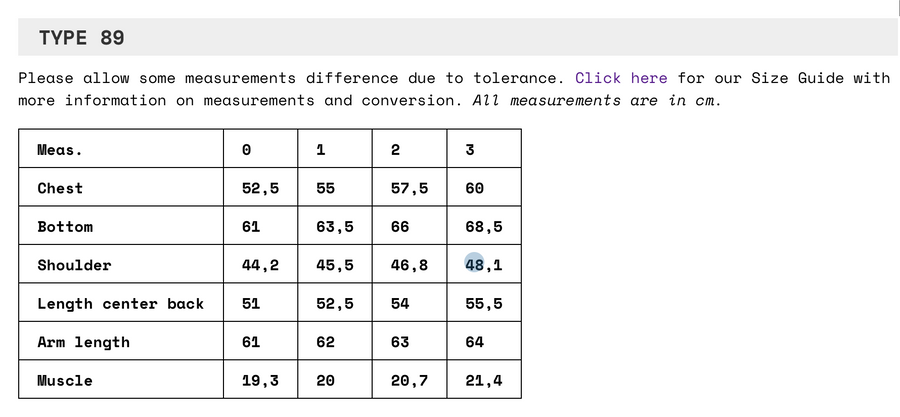This screenshot has width=900, height=417.
Task: Click the Muscle row label
Action: 65,380
